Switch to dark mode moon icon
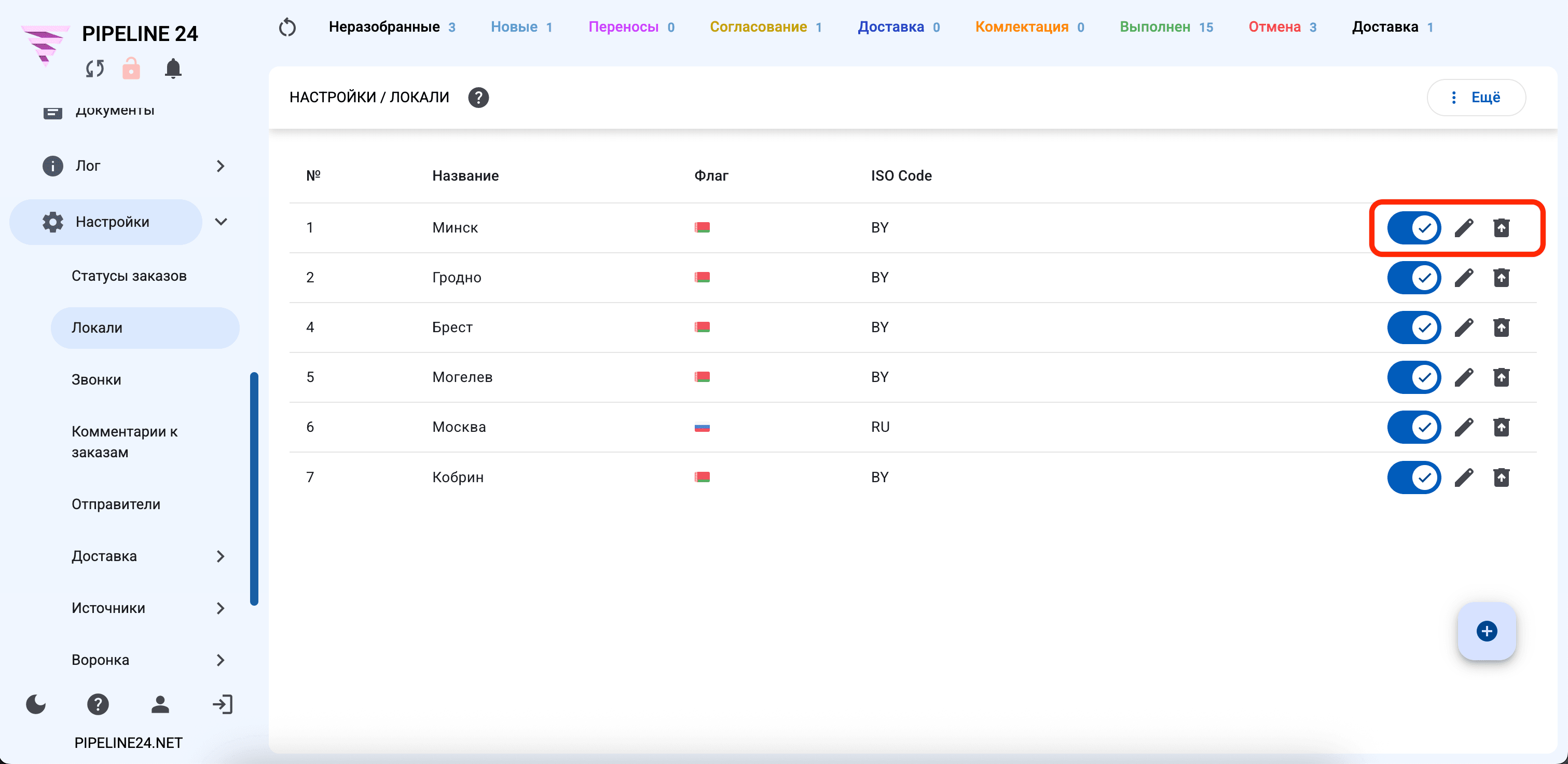This screenshot has height=764, width=1568. 36,704
